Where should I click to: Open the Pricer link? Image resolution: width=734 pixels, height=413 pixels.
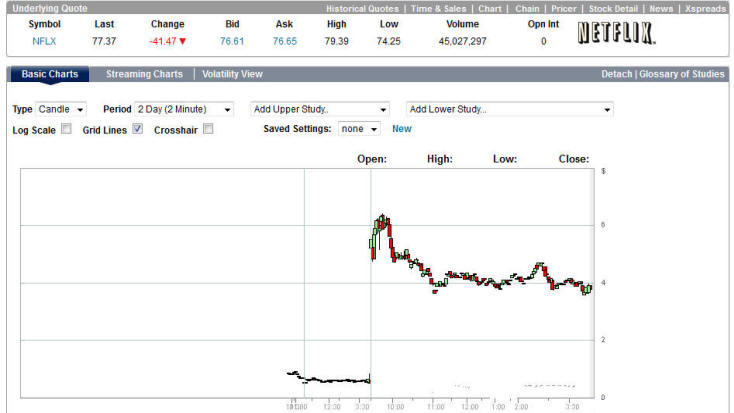pyautogui.click(x=564, y=8)
